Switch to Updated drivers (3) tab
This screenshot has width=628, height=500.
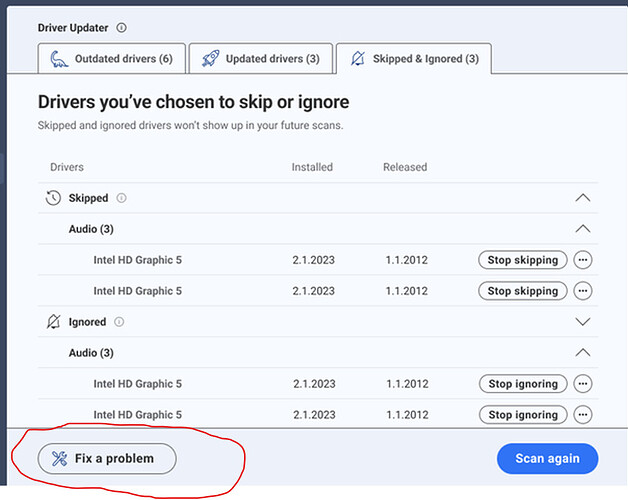click(x=261, y=59)
